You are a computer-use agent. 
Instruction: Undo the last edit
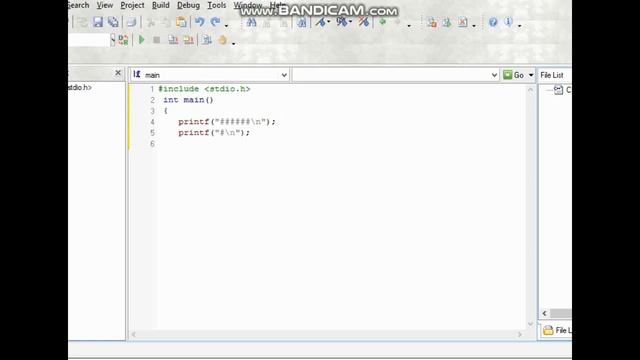(200, 22)
